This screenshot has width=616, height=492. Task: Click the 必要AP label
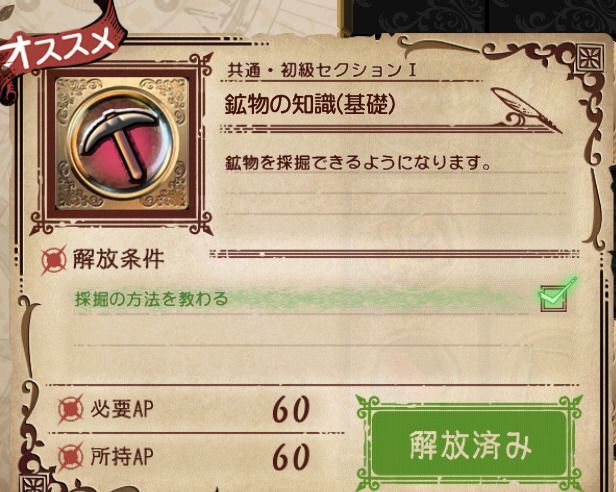[122, 409]
